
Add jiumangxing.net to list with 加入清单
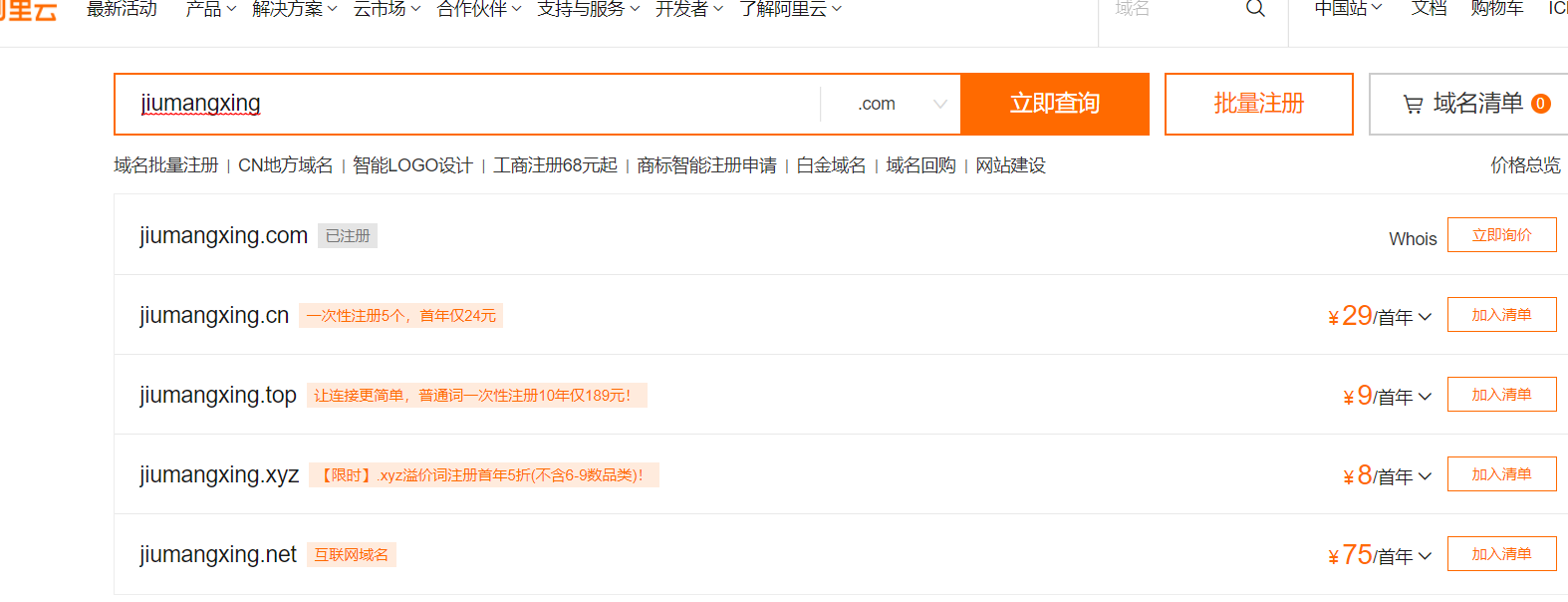click(1502, 554)
